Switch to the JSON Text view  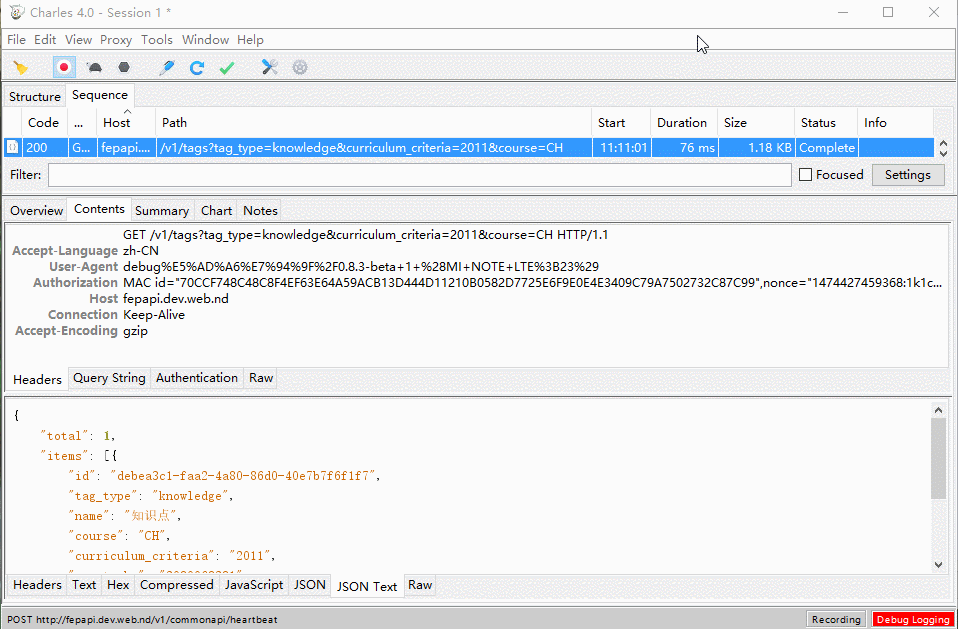(367, 585)
